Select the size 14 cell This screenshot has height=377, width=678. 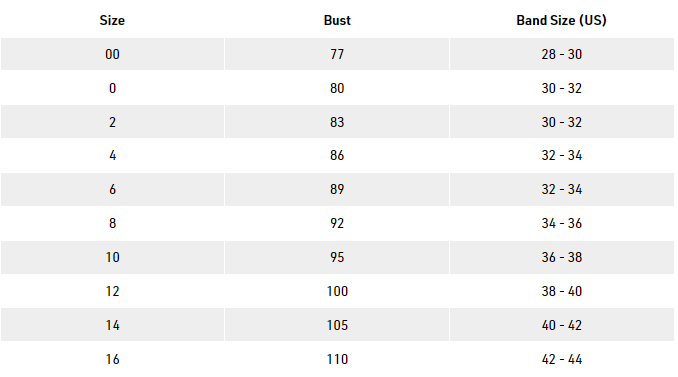click(x=112, y=325)
